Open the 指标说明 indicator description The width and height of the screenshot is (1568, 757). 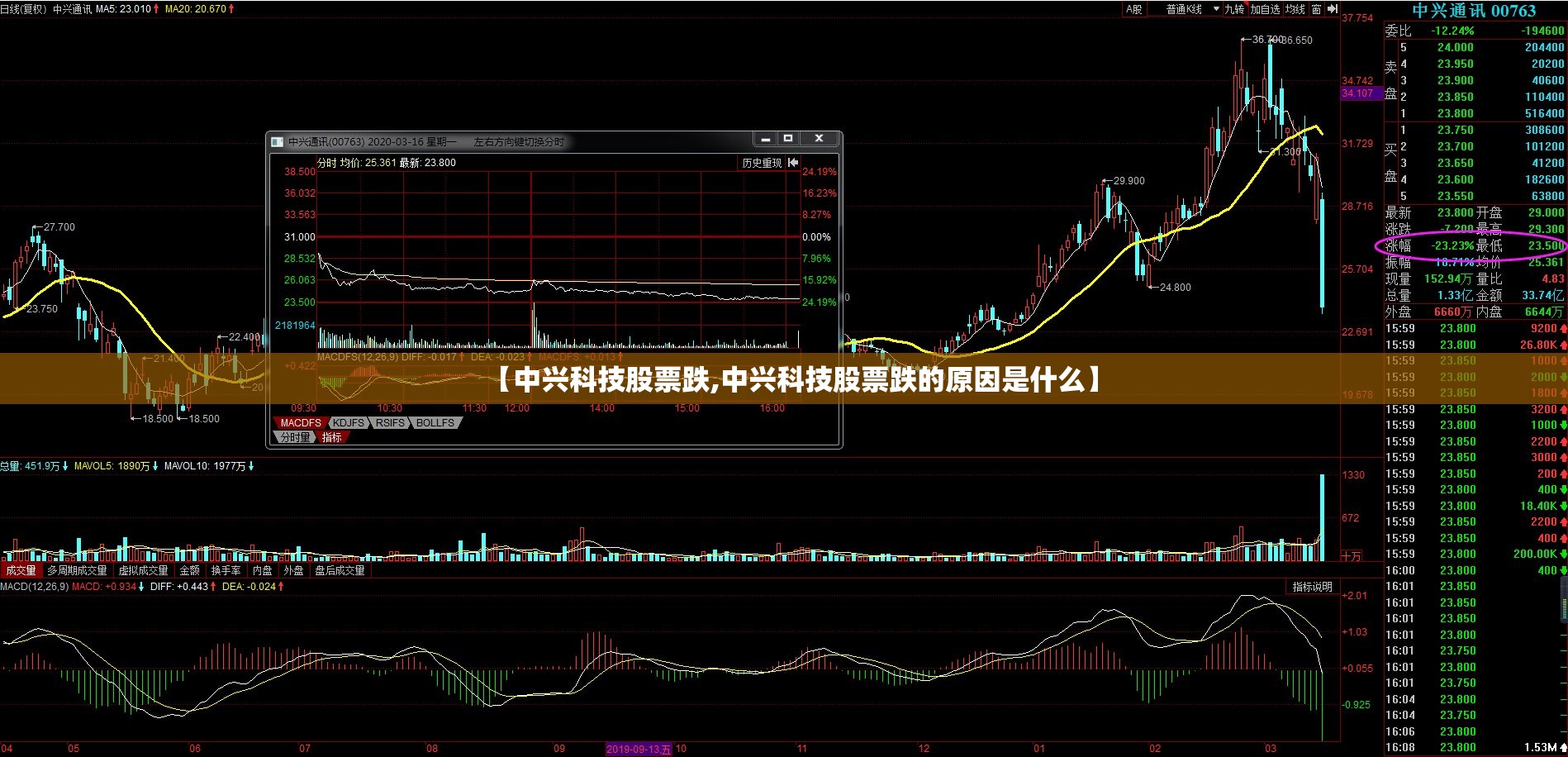[x=1313, y=587]
